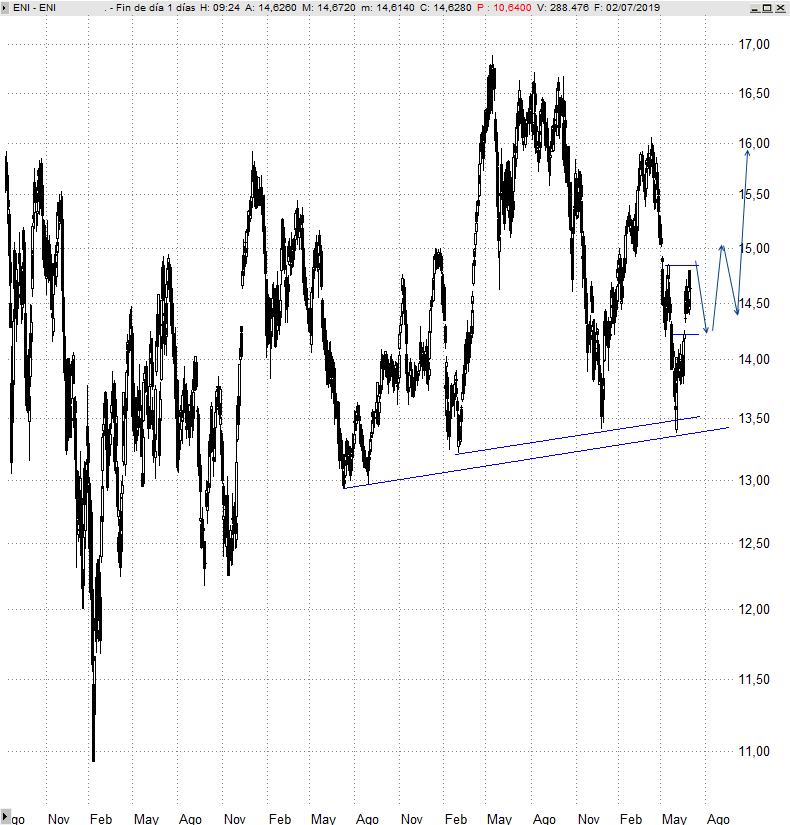Click the 11,00 price axis label
Screen dimensions: 790x825
pyautogui.click(x=754, y=752)
